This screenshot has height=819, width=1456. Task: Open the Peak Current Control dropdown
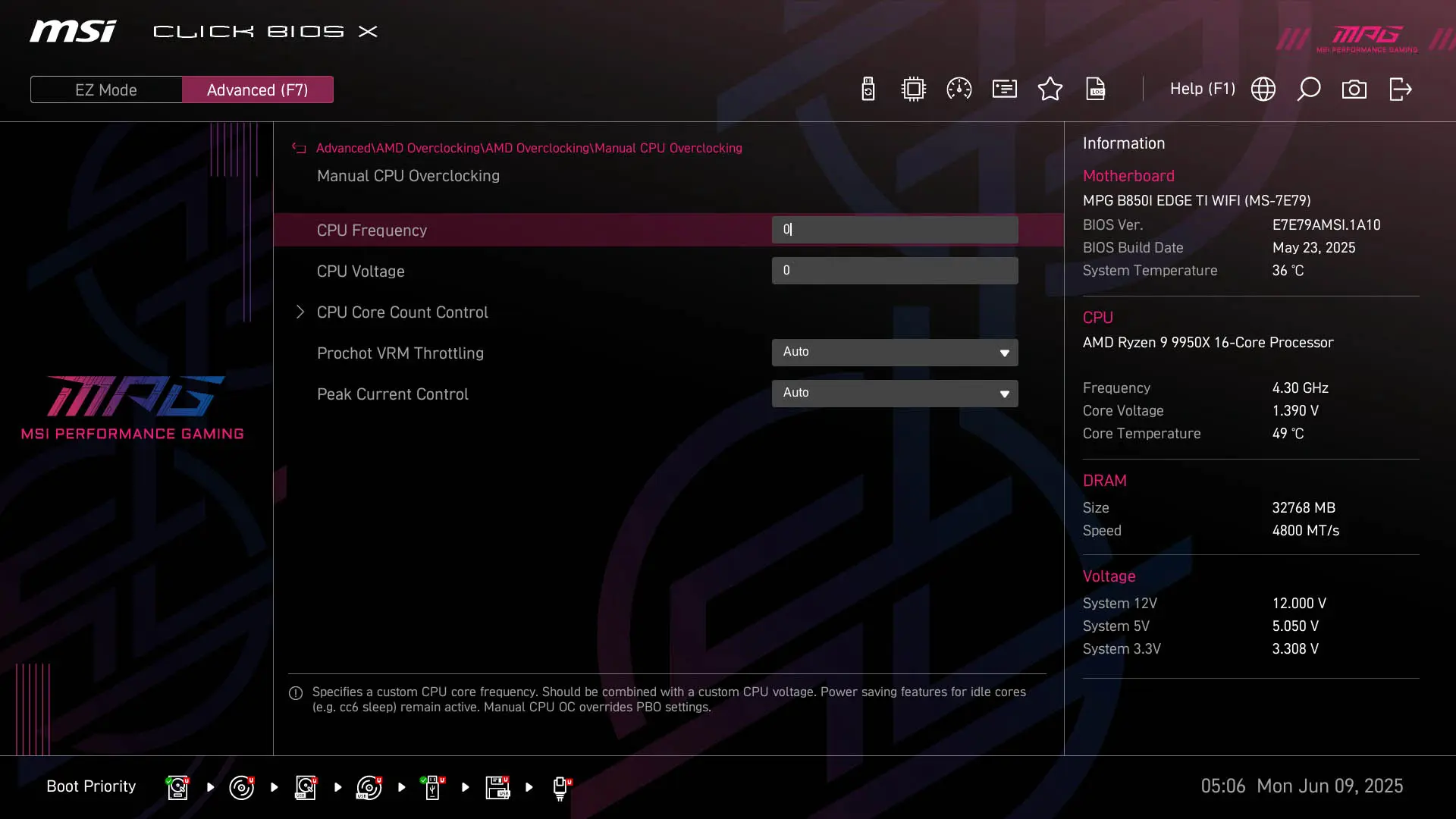[895, 393]
